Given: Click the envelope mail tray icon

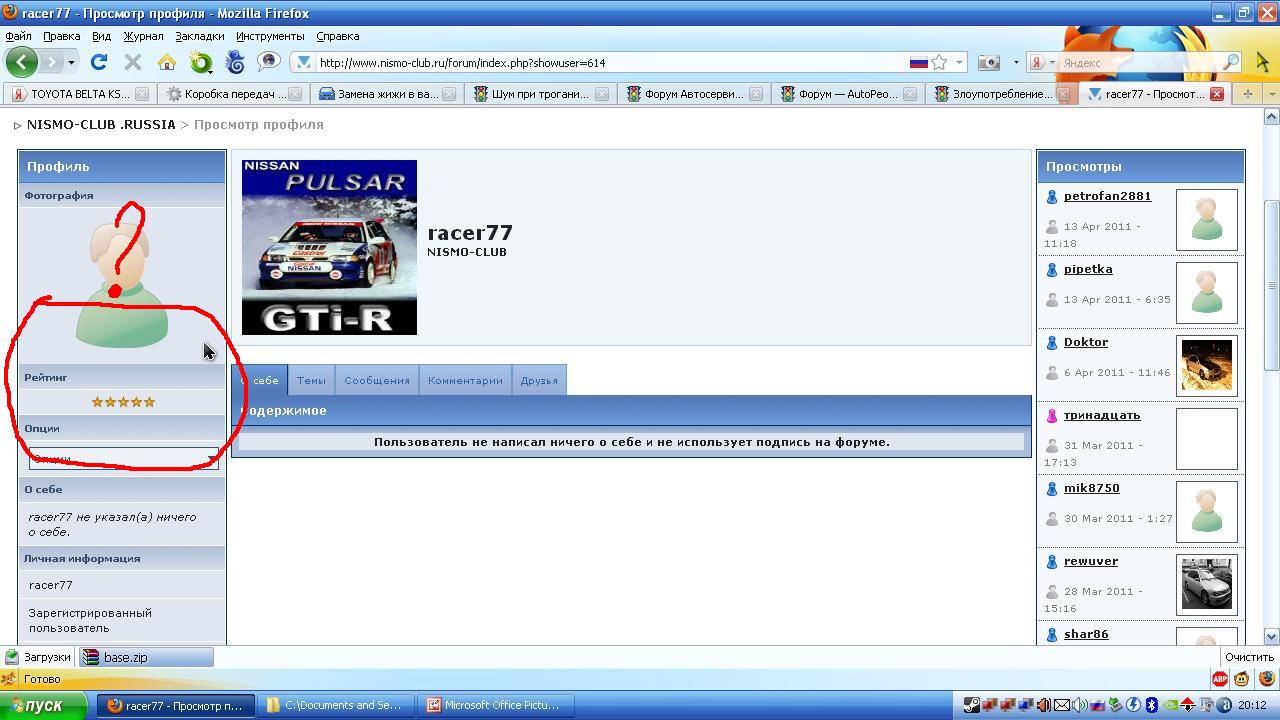Looking at the screenshot, I should pyautogui.click(x=1062, y=705).
